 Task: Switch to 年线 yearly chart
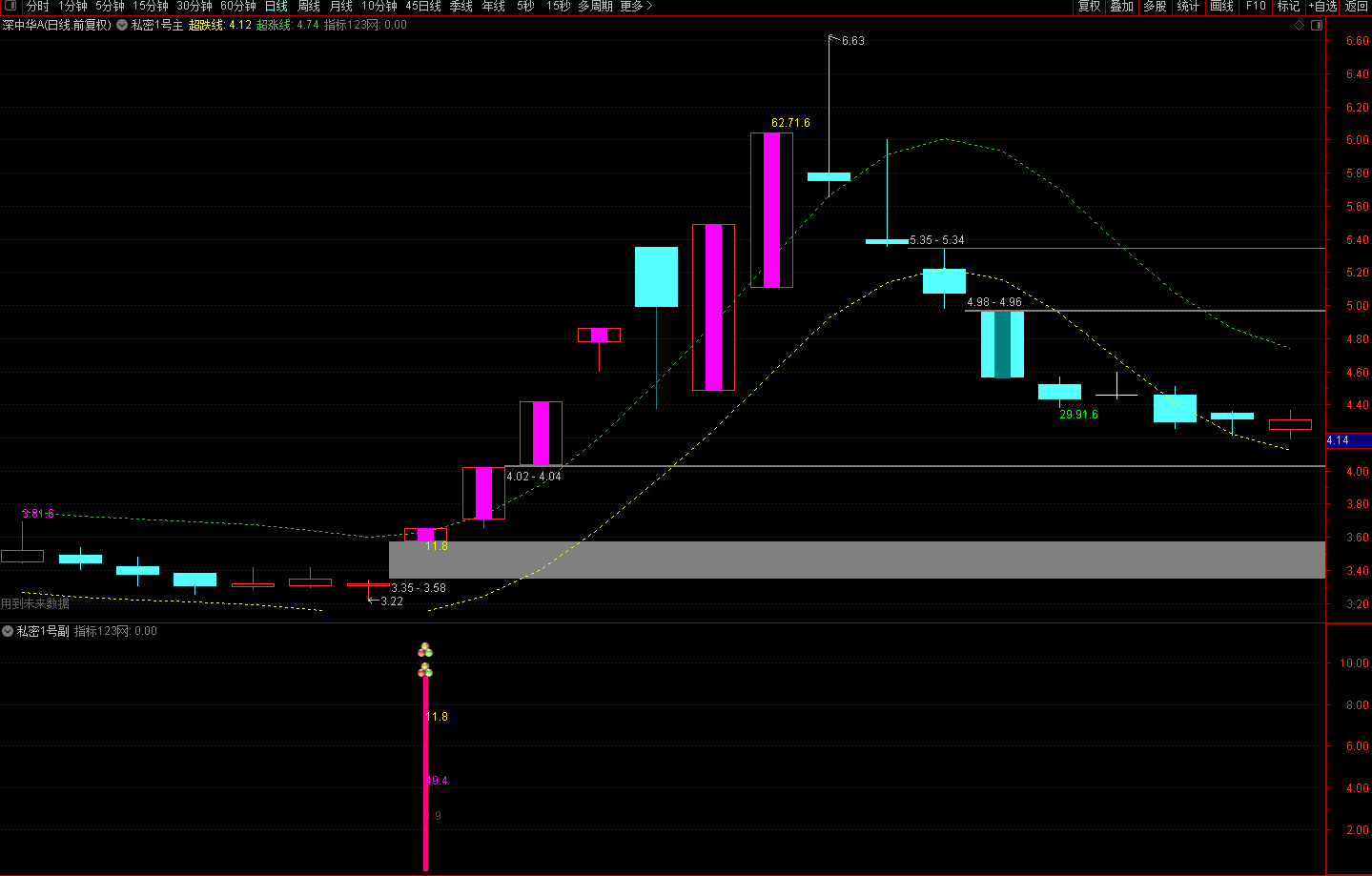pyautogui.click(x=494, y=6)
